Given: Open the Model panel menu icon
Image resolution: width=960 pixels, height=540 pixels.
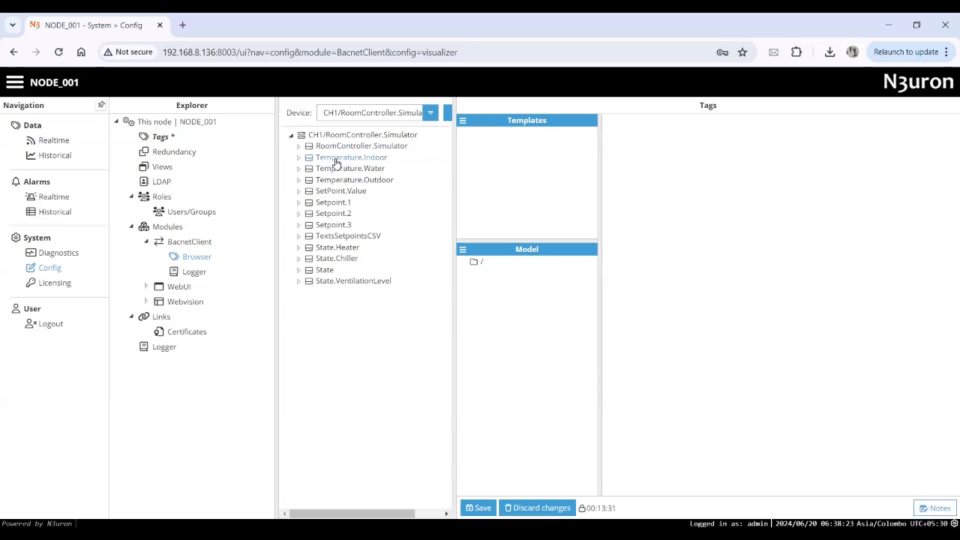Looking at the screenshot, I should click(463, 249).
